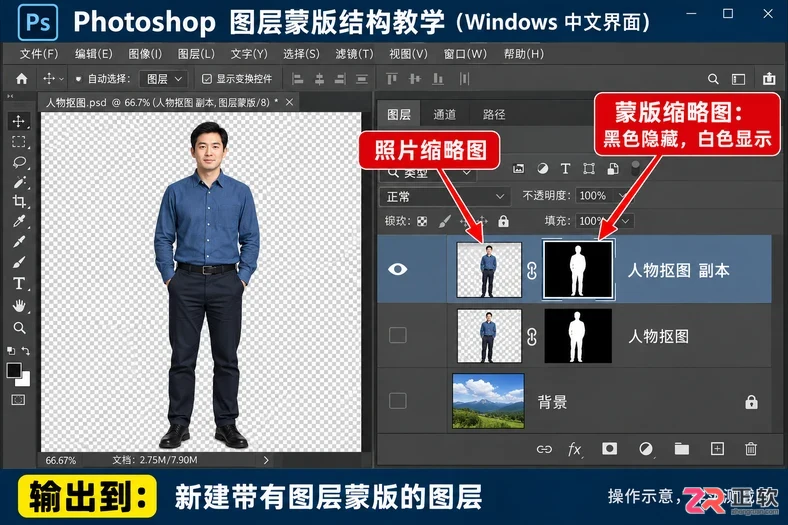Select the Crop tool

(x=19, y=201)
